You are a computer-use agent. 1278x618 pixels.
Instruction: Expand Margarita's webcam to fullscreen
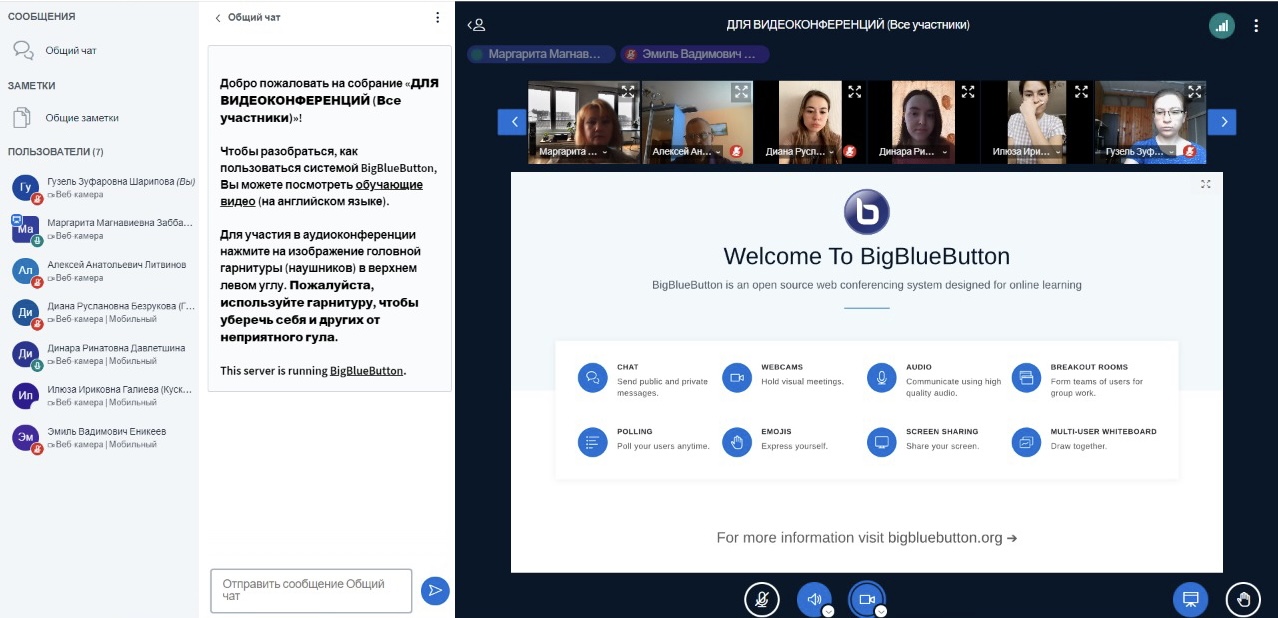pos(627,91)
